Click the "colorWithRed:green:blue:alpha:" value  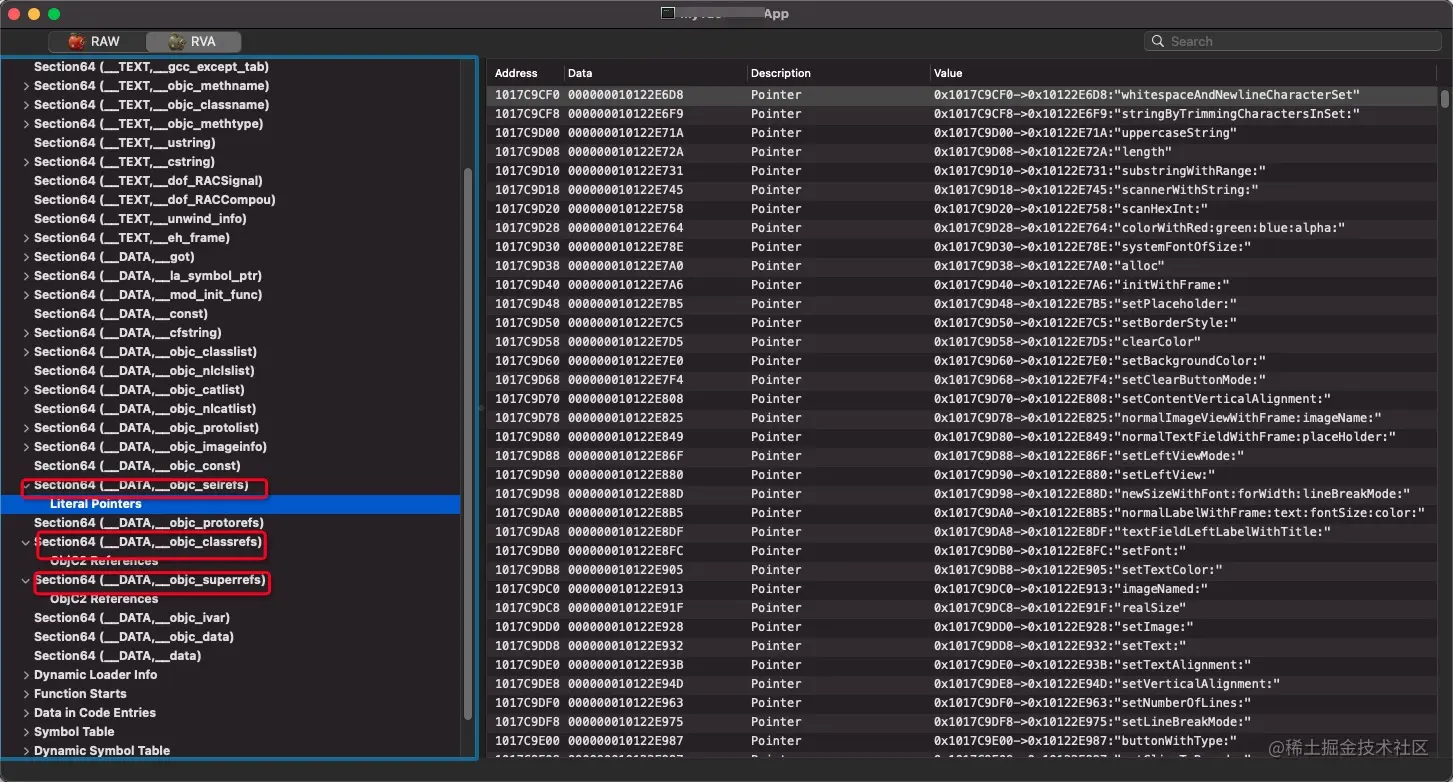(1139, 228)
